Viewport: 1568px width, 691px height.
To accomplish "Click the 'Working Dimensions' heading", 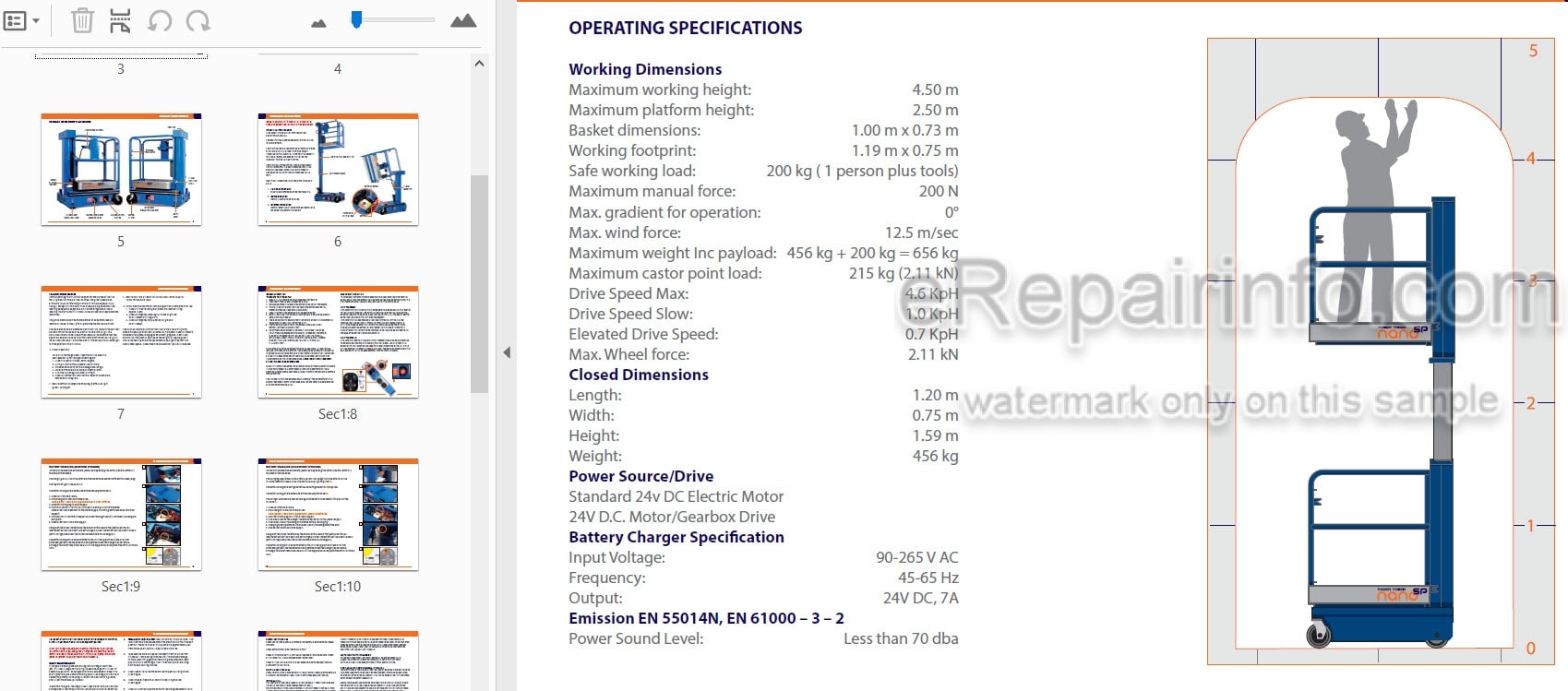I will [645, 69].
